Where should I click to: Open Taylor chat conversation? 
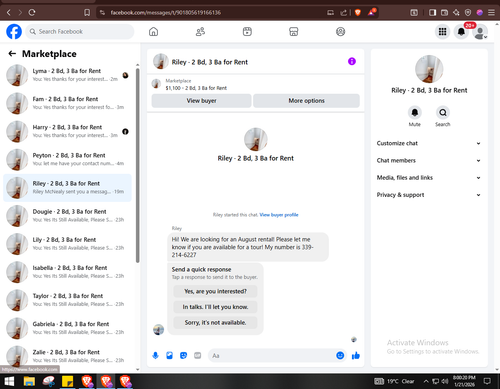[67, 300]
